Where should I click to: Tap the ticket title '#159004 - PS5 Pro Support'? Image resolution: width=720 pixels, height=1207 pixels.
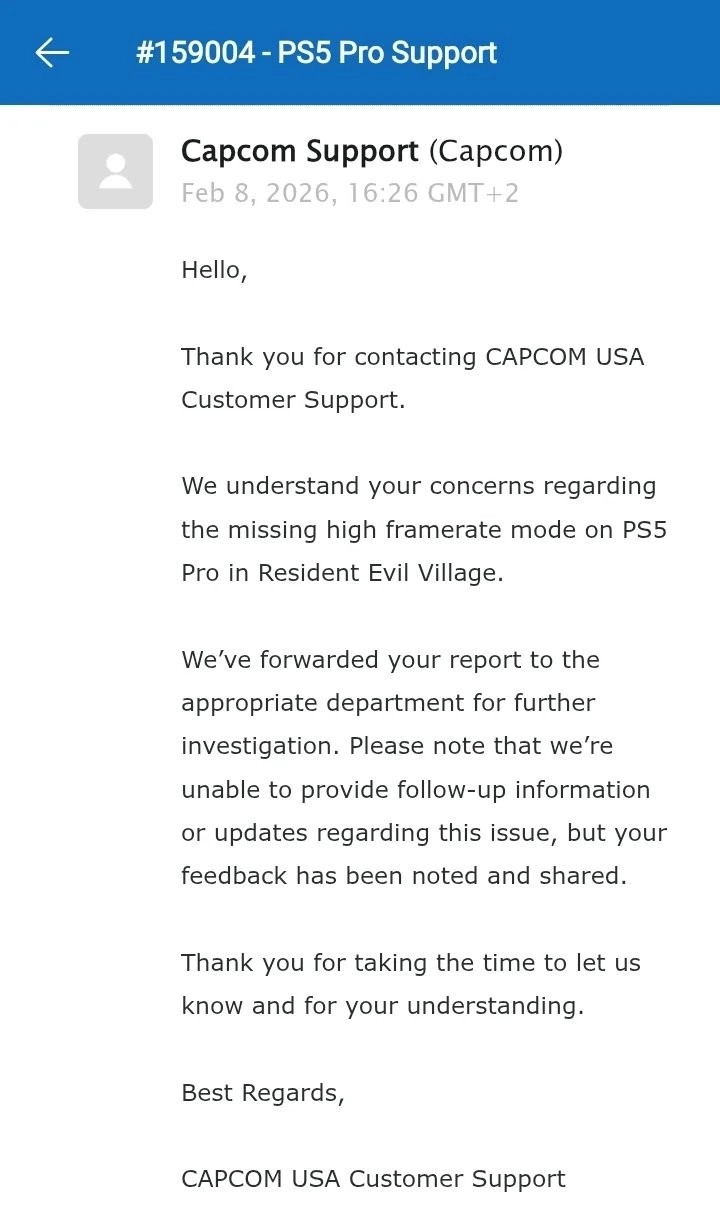316,53
